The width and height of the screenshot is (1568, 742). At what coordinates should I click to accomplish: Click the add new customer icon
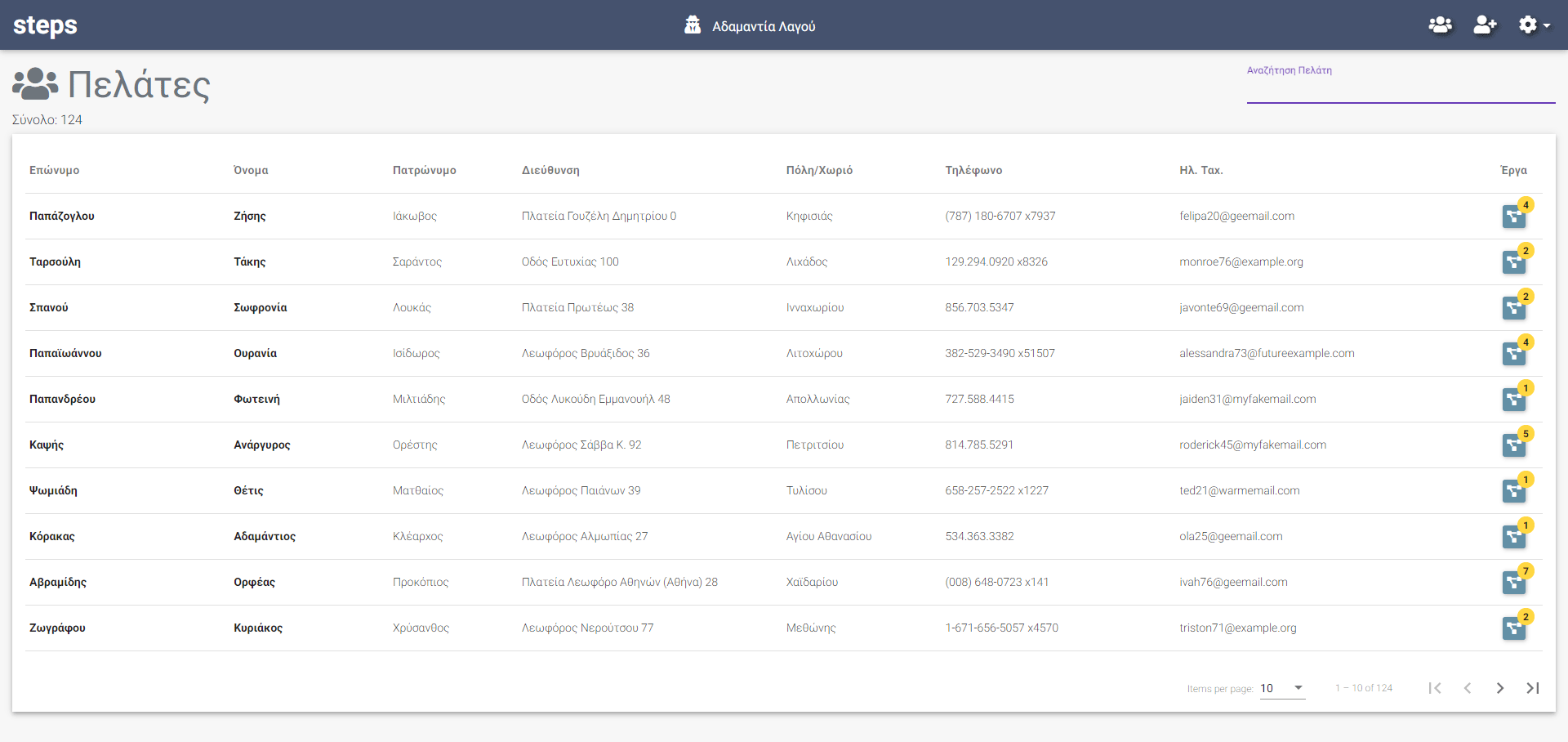click(x=1485, y=25)
